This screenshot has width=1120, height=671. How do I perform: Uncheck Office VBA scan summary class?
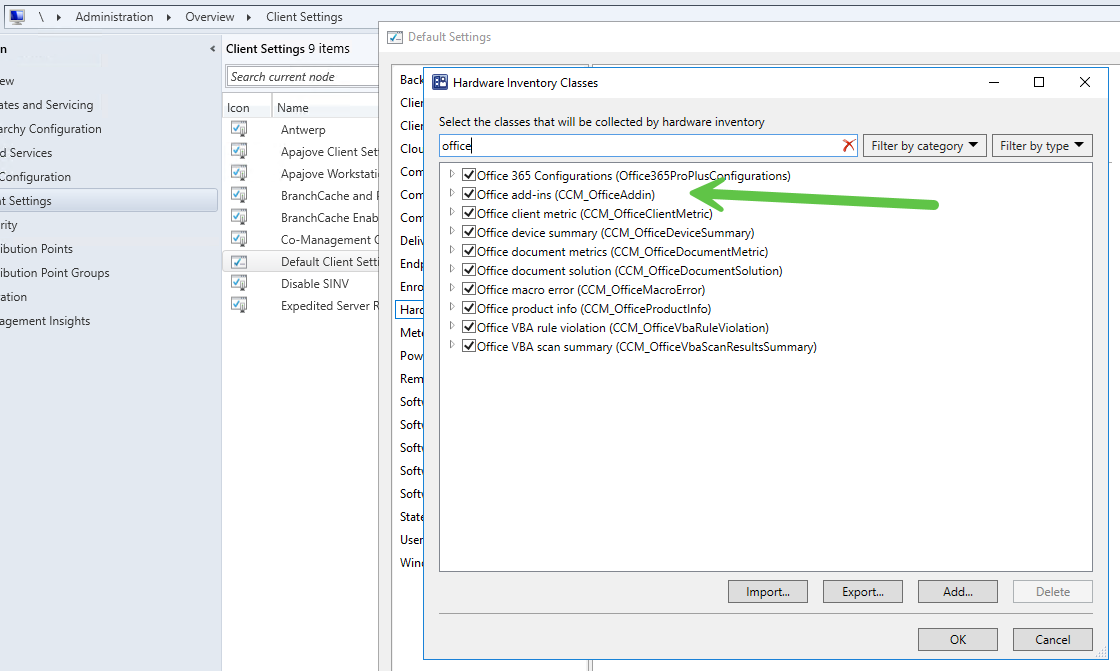click(469, 346)
